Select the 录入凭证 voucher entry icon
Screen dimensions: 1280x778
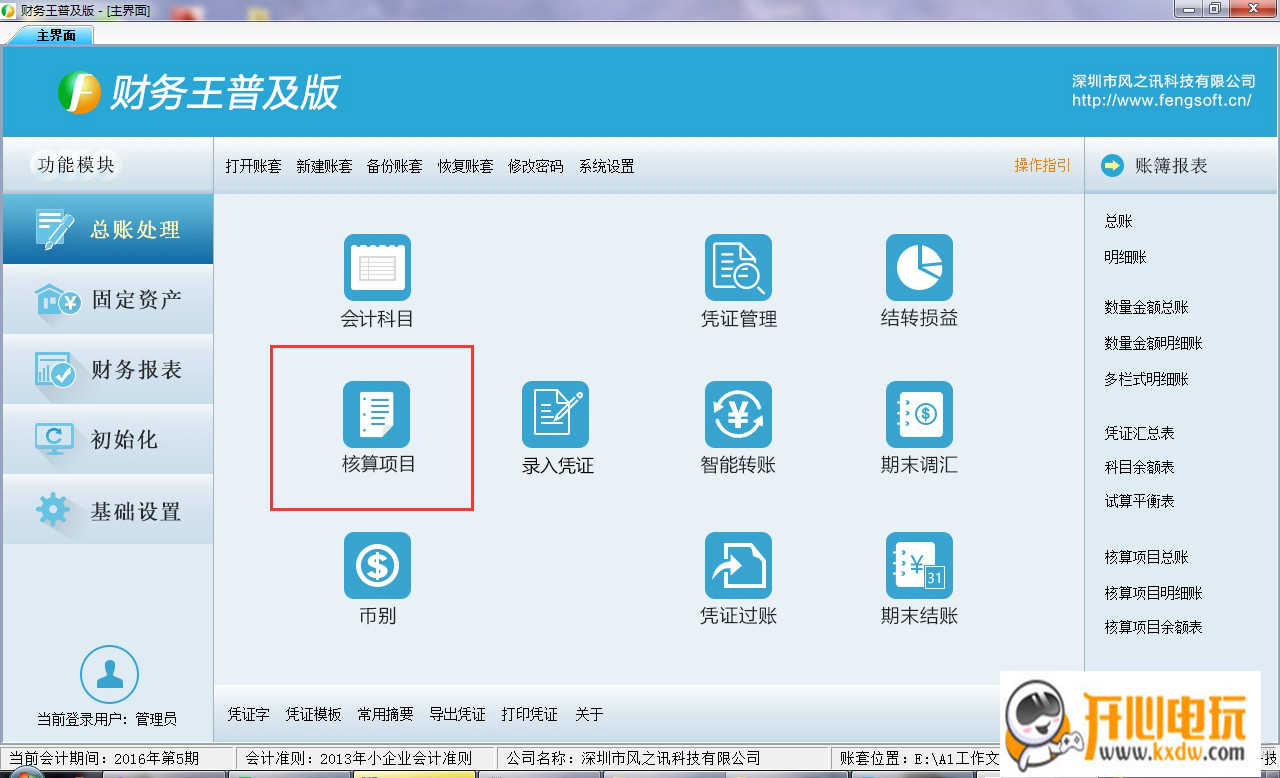[556, 413]
